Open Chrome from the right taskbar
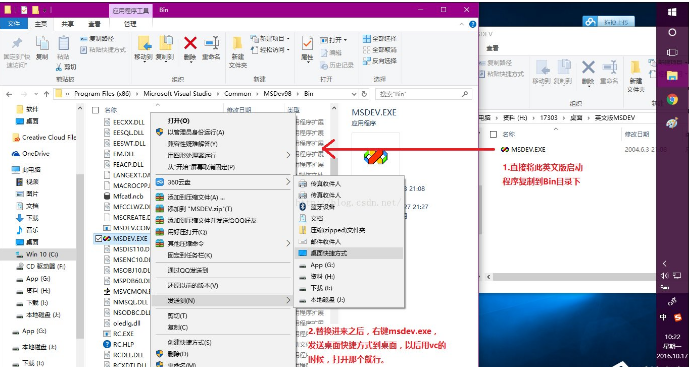The height and width of the screenshot is (367, 692). (x=672, y=100)
